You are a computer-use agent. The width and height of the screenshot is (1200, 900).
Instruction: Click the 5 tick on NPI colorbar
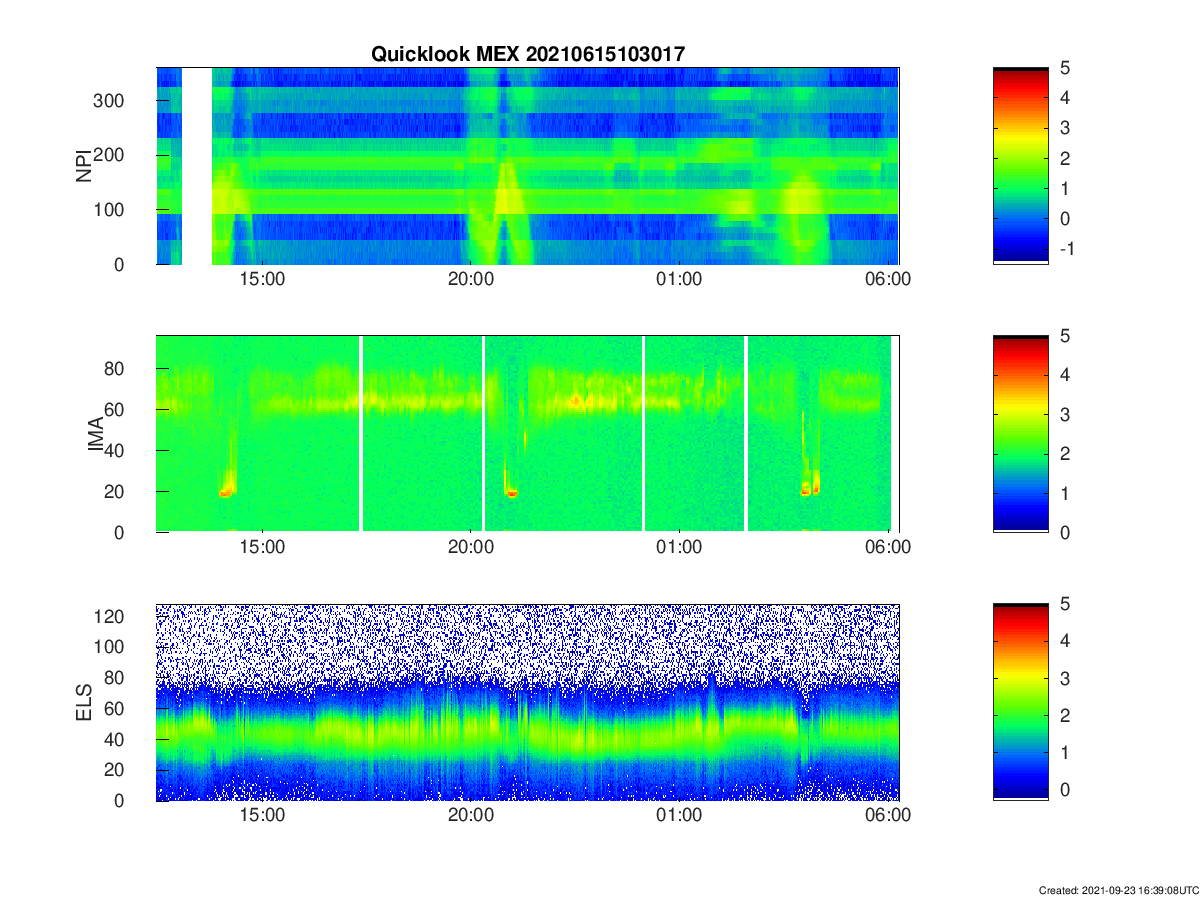pyautogui.click(x=1065, y=68)
